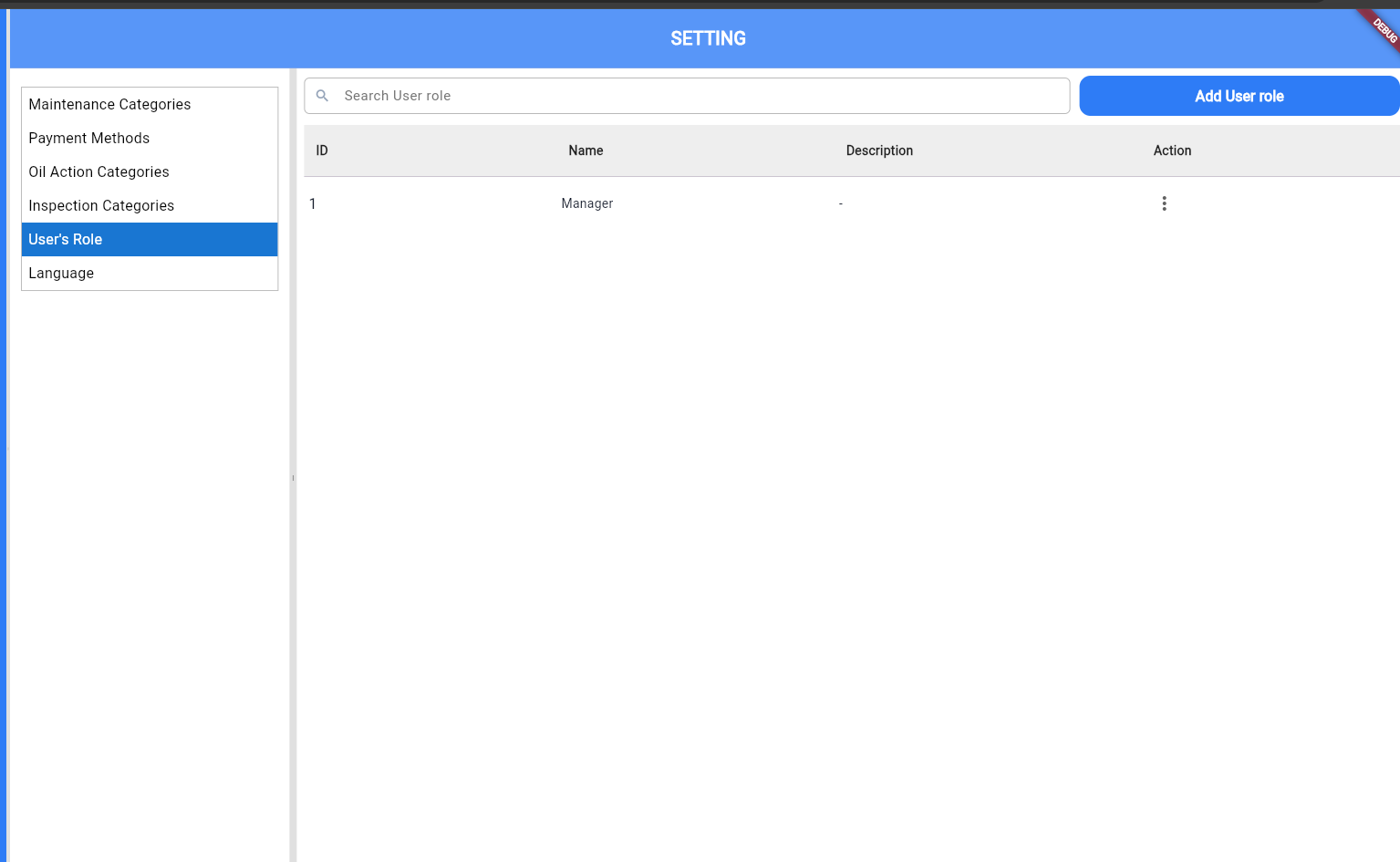Click the Description column header
The height and width of the screenshot is (862, 1400).
click(879, 151)
